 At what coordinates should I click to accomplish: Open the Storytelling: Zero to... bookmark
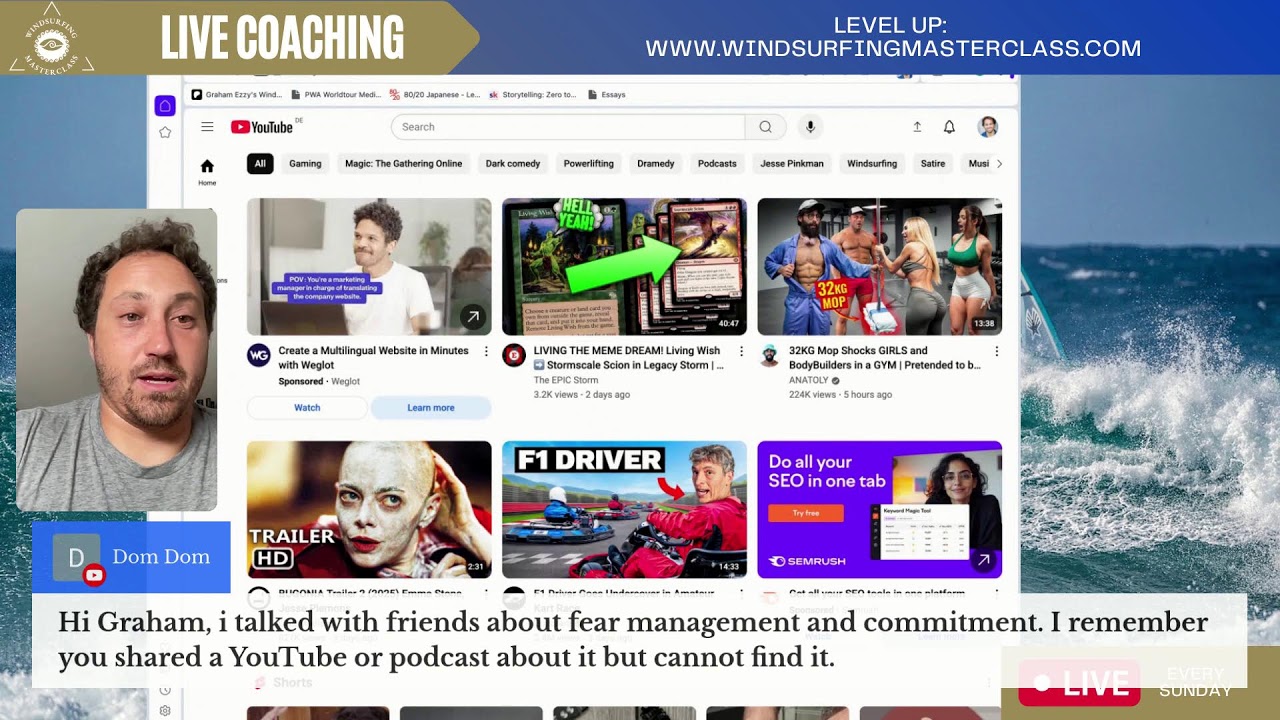[533, 95]
